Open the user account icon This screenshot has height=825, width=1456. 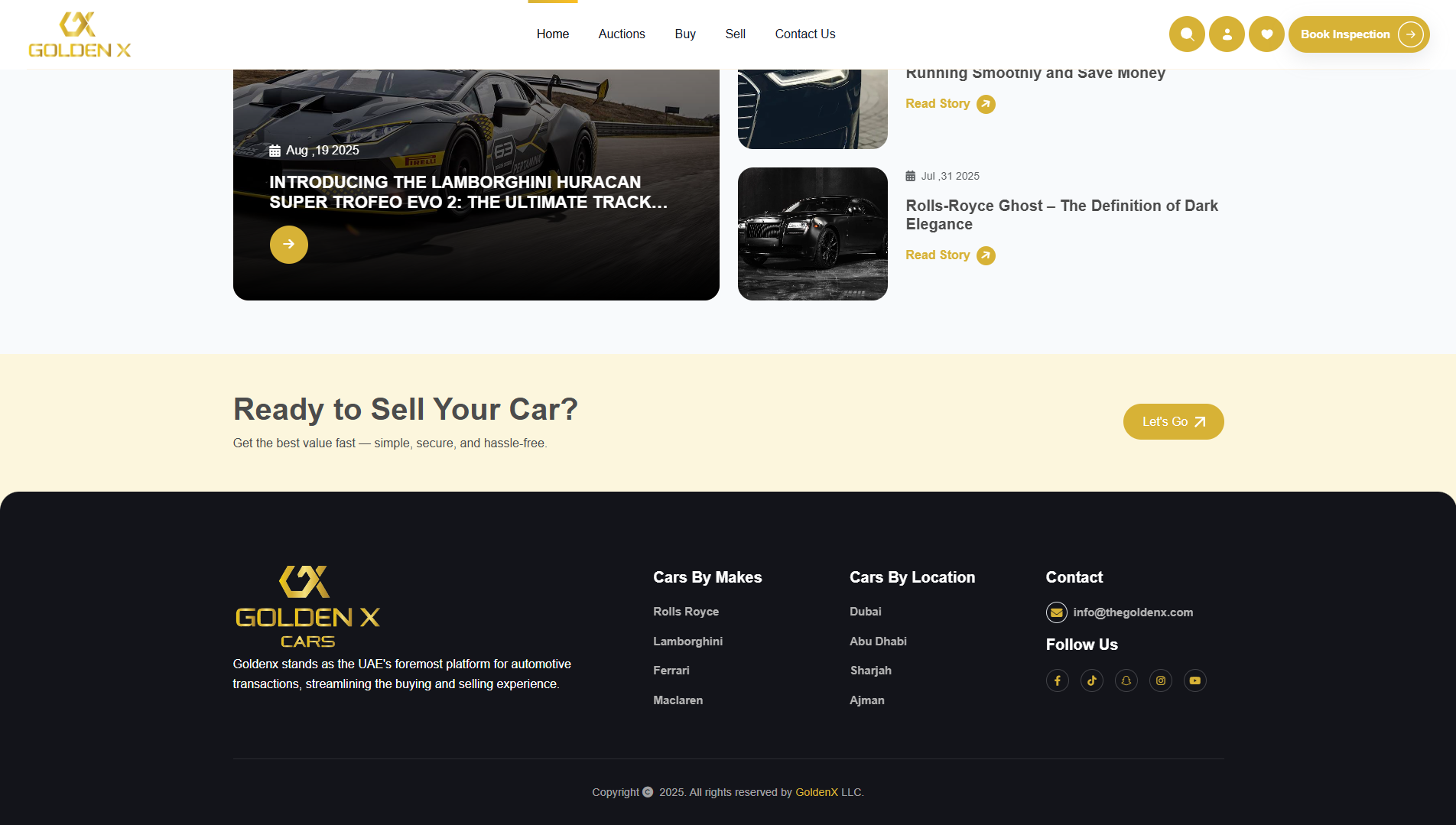tap(1227, 34)
